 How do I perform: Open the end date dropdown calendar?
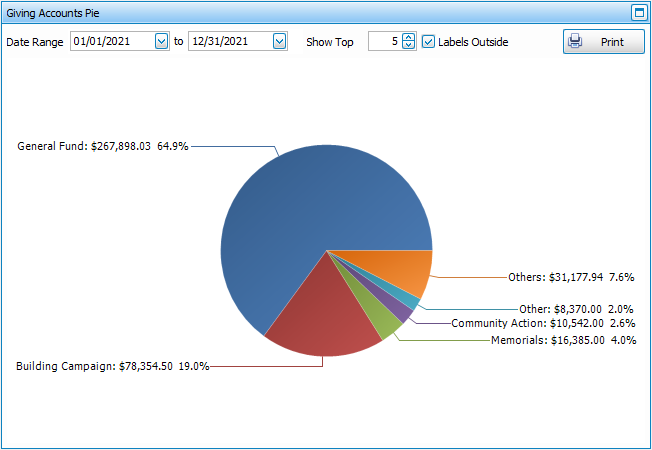tap(279, 42)
